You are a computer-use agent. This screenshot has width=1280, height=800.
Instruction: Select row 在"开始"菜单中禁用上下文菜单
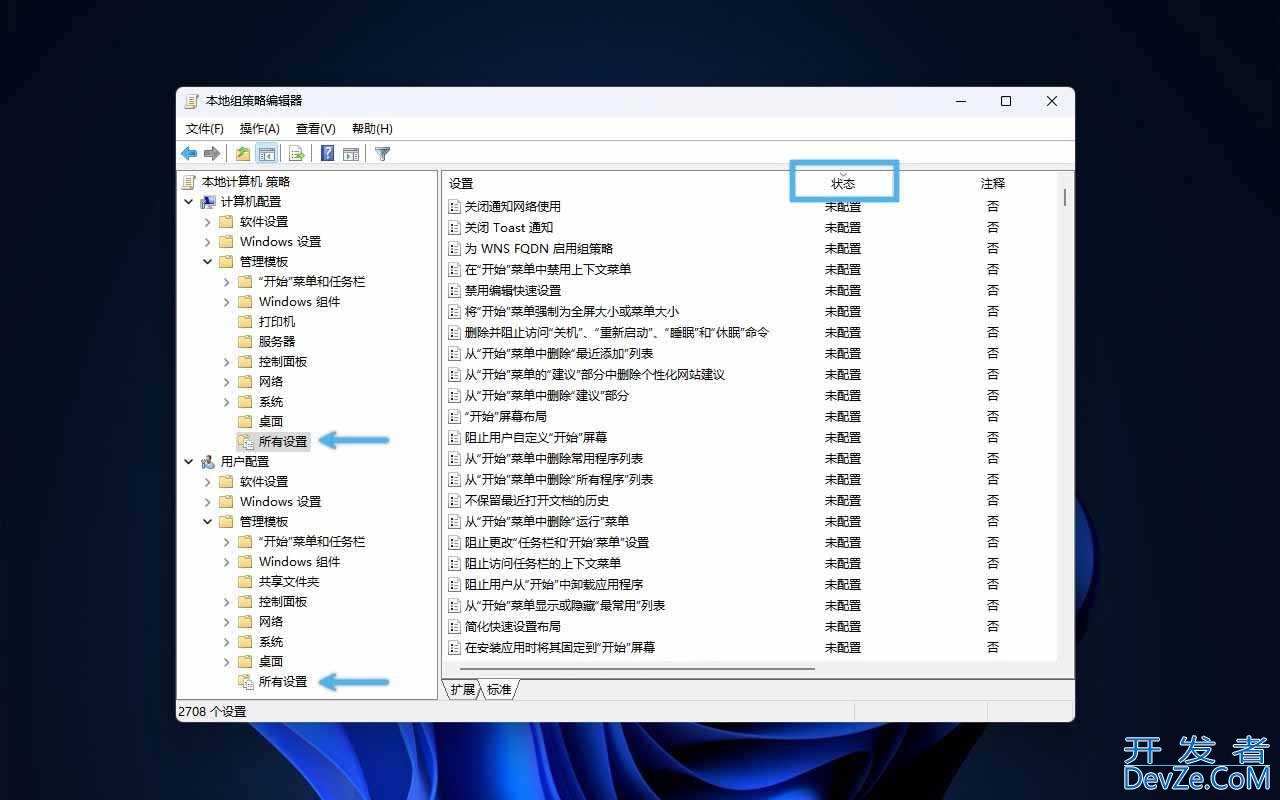coord(752,270)
